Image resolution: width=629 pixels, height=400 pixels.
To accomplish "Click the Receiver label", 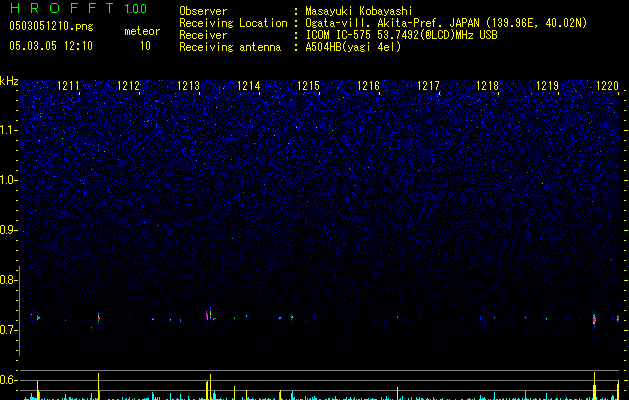I will [x=203, y=35].
